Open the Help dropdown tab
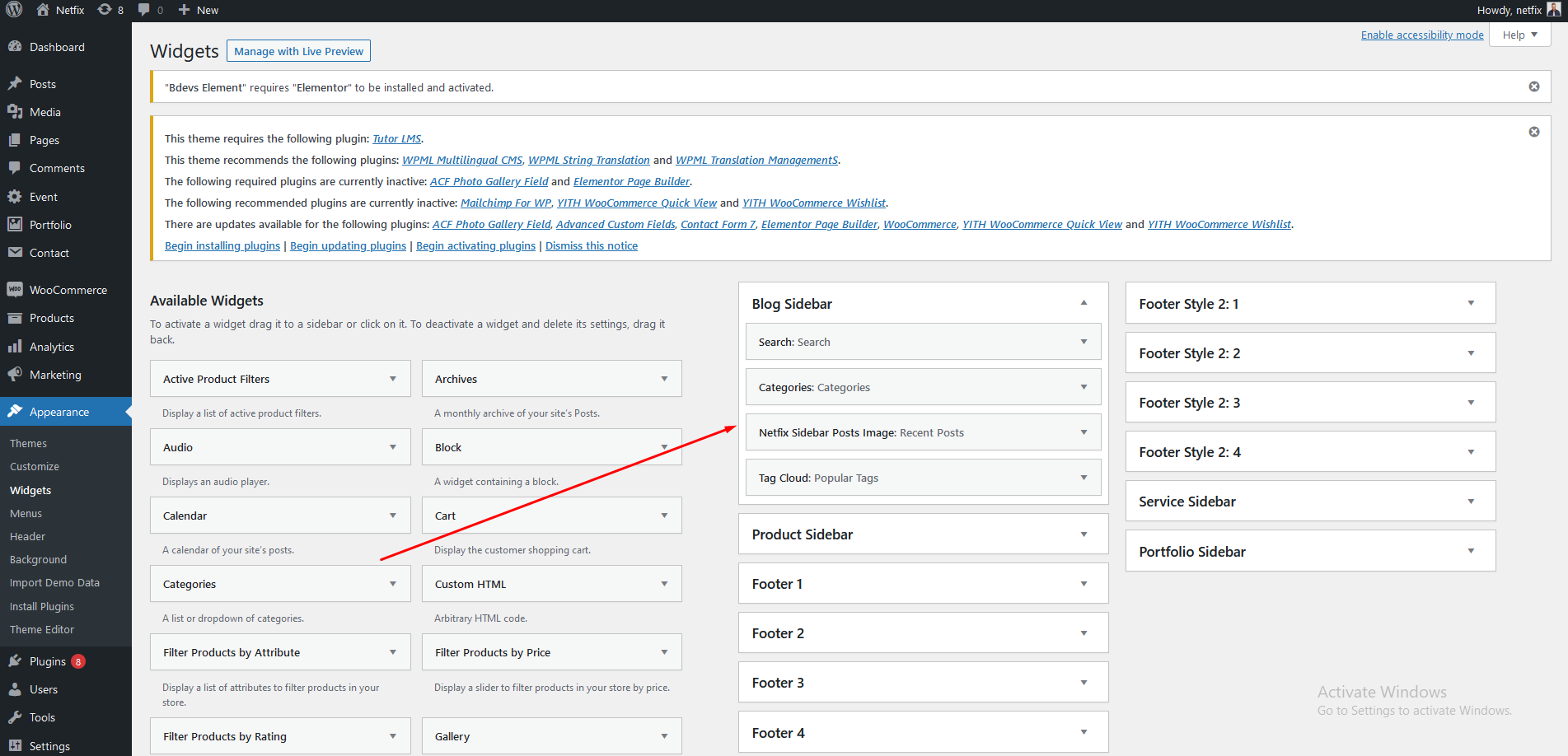This screenshot has height=756, width=1568. [1519, 35]
